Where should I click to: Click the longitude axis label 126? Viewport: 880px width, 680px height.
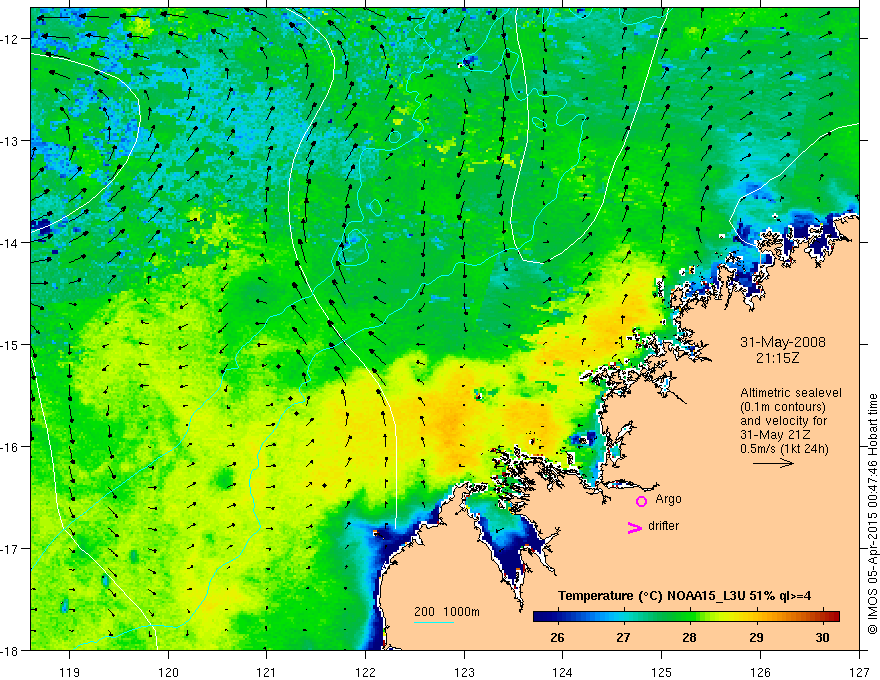760,672
